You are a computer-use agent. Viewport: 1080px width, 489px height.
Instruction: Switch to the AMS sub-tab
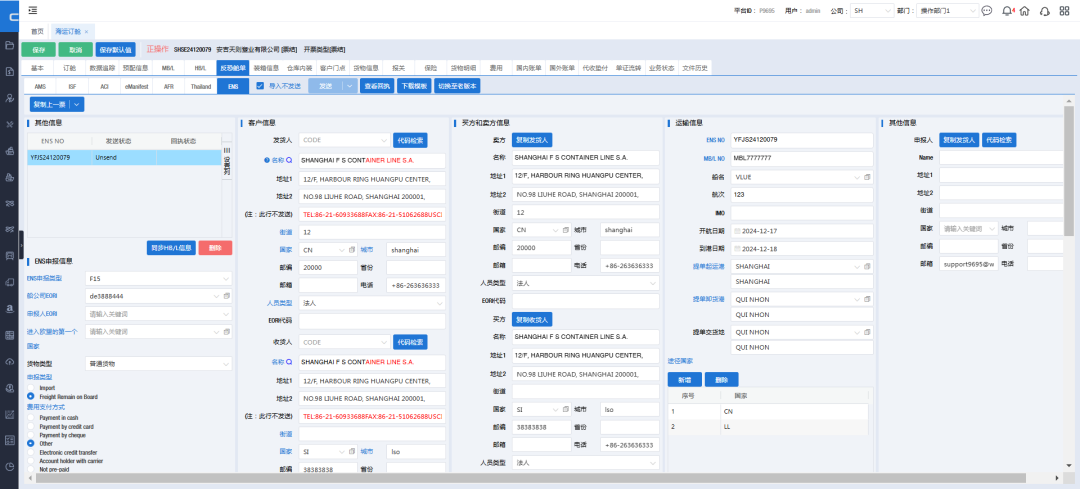coord(40,87)
